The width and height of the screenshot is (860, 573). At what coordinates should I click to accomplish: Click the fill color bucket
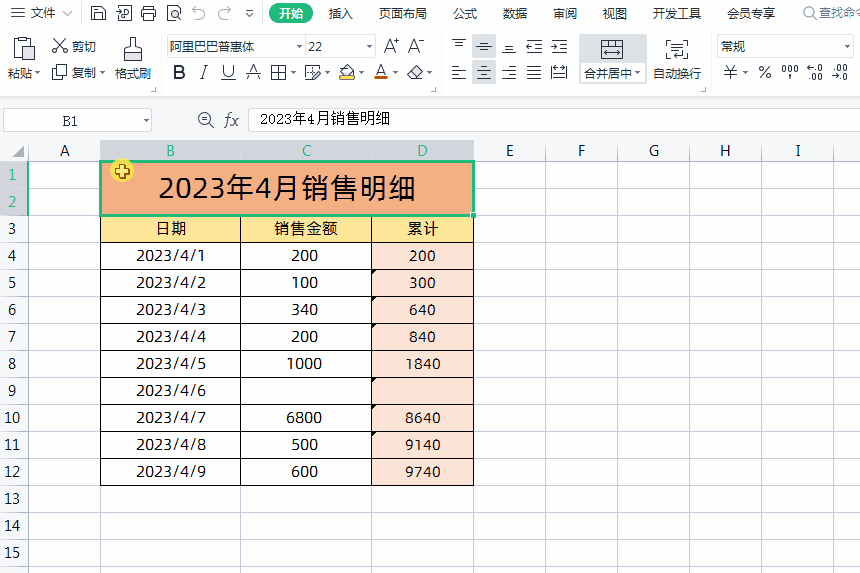point(347,72)
